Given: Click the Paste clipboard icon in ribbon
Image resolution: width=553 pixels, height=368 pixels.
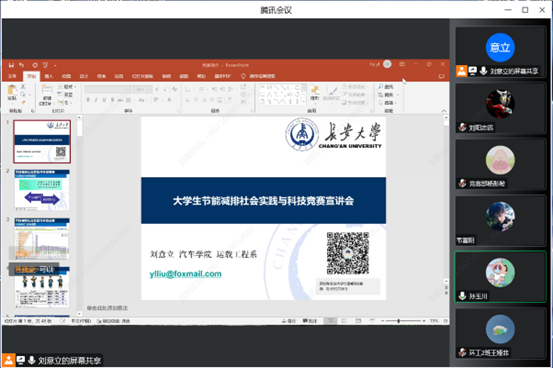Looking at the screenshot, I should point(12,93).
